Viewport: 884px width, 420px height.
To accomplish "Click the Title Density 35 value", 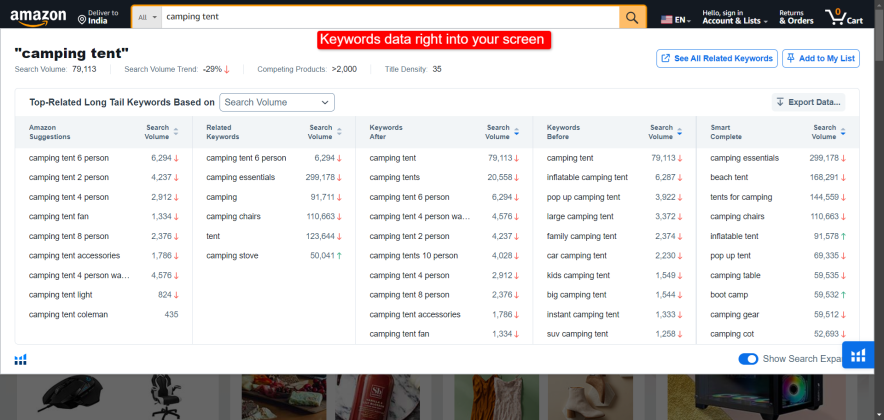I will (437, 69).
